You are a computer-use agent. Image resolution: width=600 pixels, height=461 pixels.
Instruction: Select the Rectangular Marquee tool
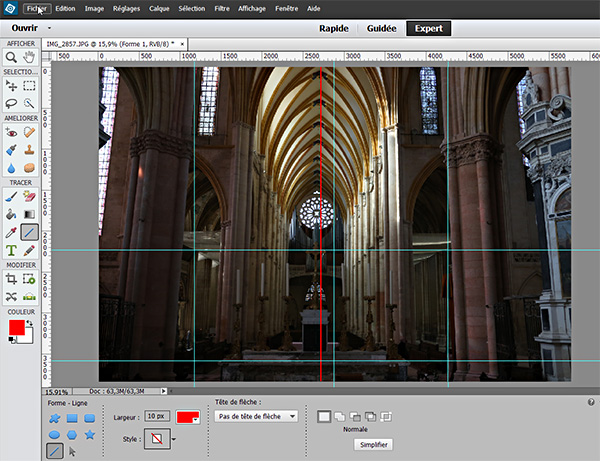point(29,85)
